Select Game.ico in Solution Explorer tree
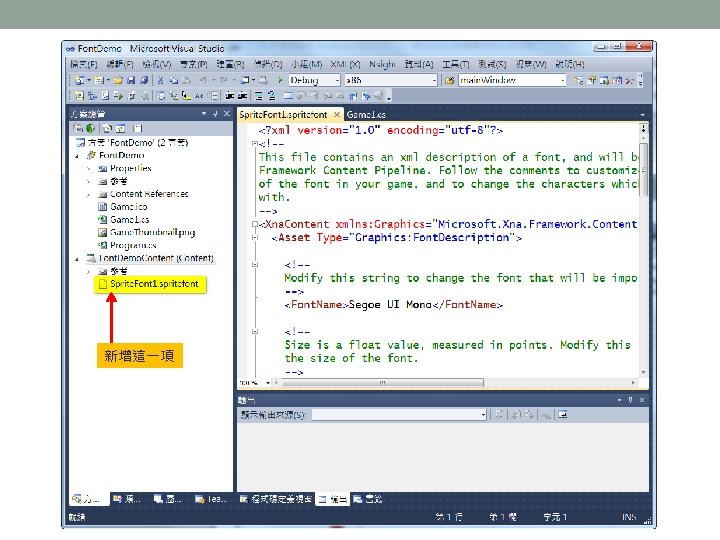This screenshot has height=540, width=720. pos(129,207)
